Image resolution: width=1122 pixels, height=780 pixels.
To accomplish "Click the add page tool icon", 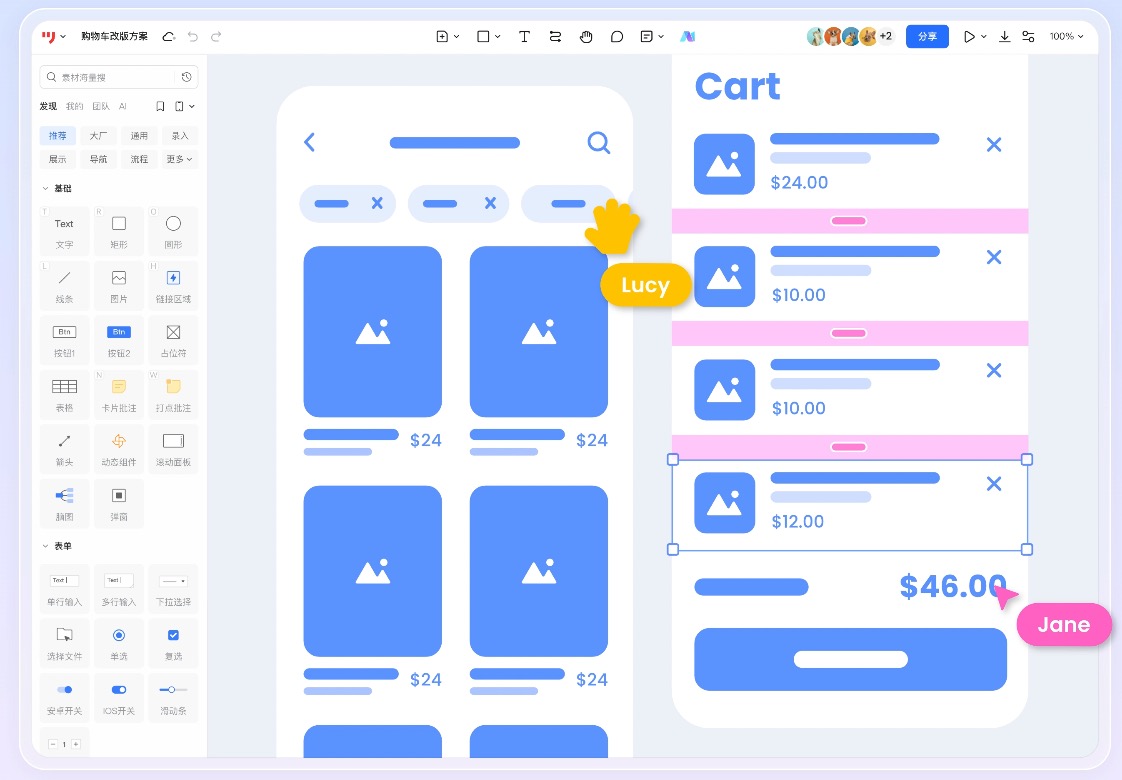I will pos(442,36).
